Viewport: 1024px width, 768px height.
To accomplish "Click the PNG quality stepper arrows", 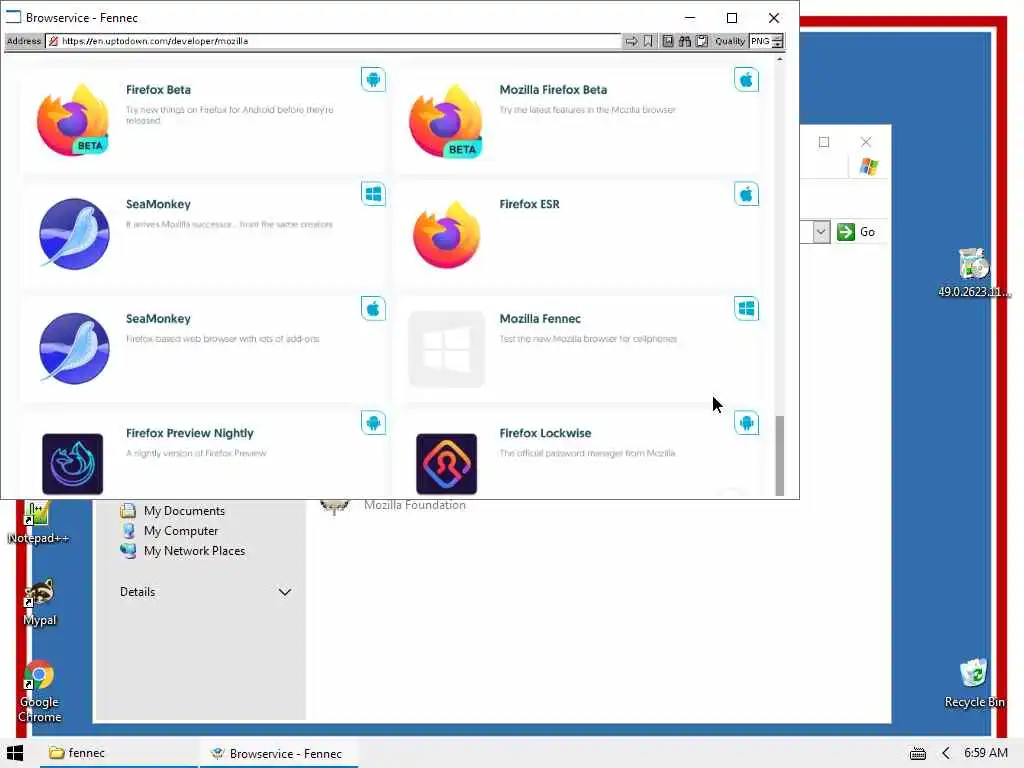I will (777, 41).
